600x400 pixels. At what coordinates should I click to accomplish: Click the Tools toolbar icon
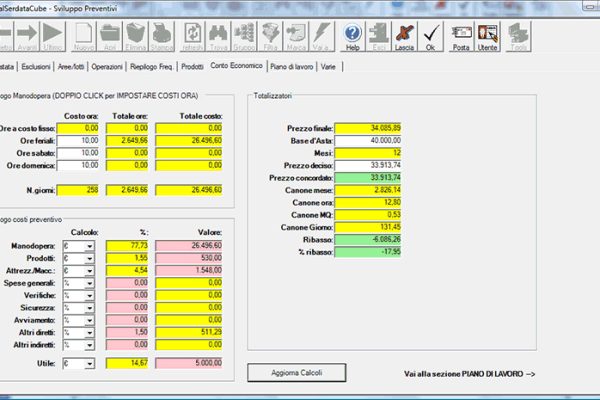[x=518, y=37]
